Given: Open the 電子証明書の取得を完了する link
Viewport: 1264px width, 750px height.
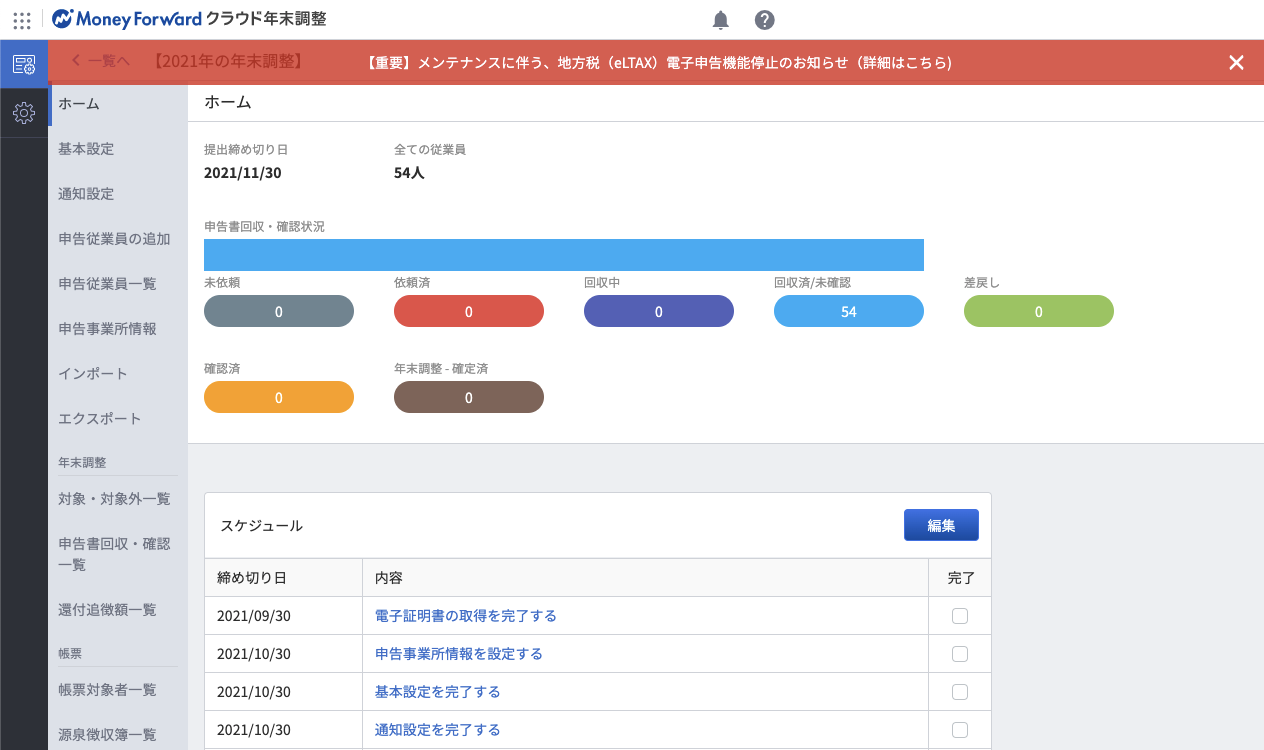Looking at the screenshot, I should click(465, 616).
